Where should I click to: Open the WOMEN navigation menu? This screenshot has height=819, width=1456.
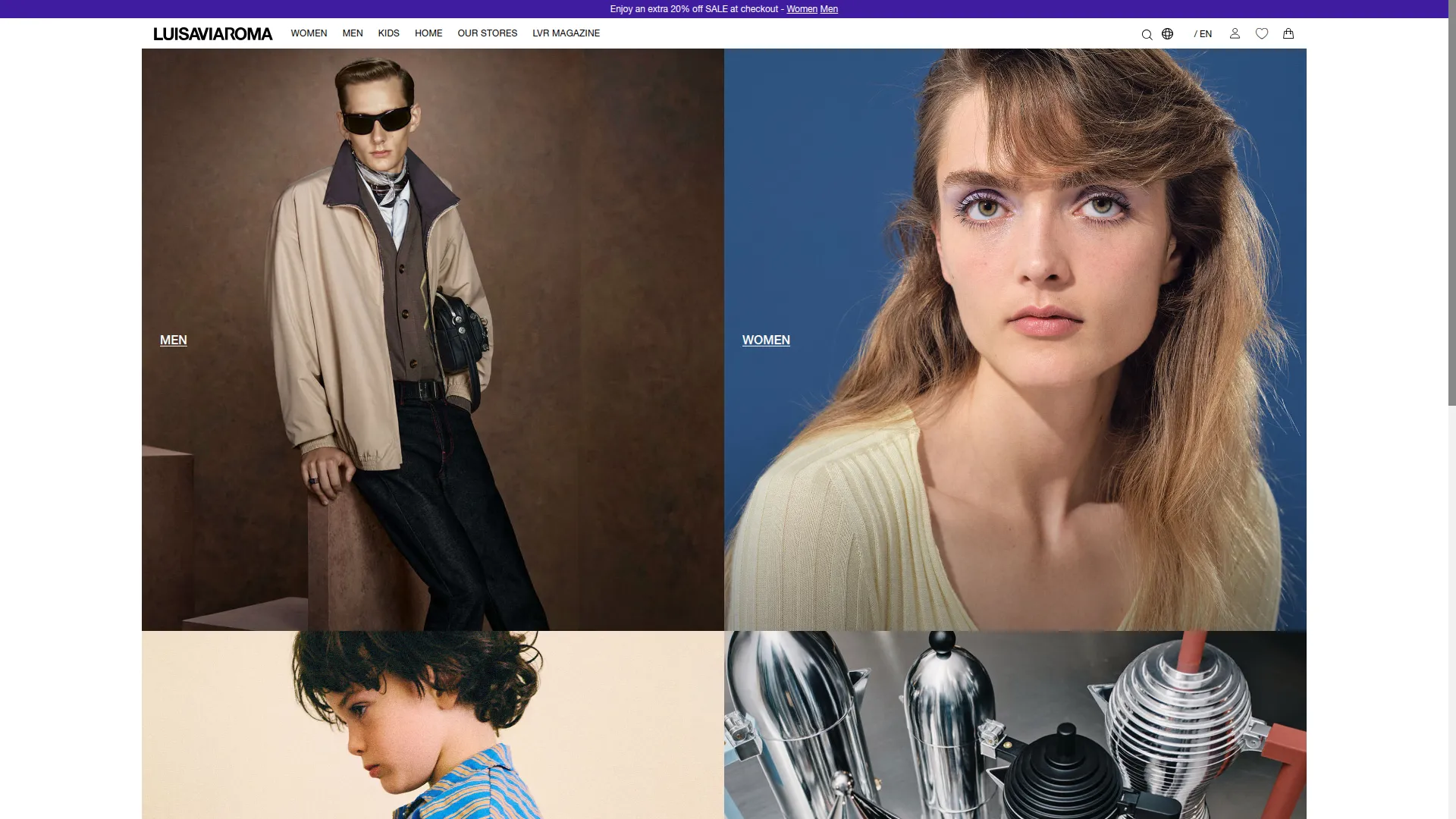pos(309,33)
